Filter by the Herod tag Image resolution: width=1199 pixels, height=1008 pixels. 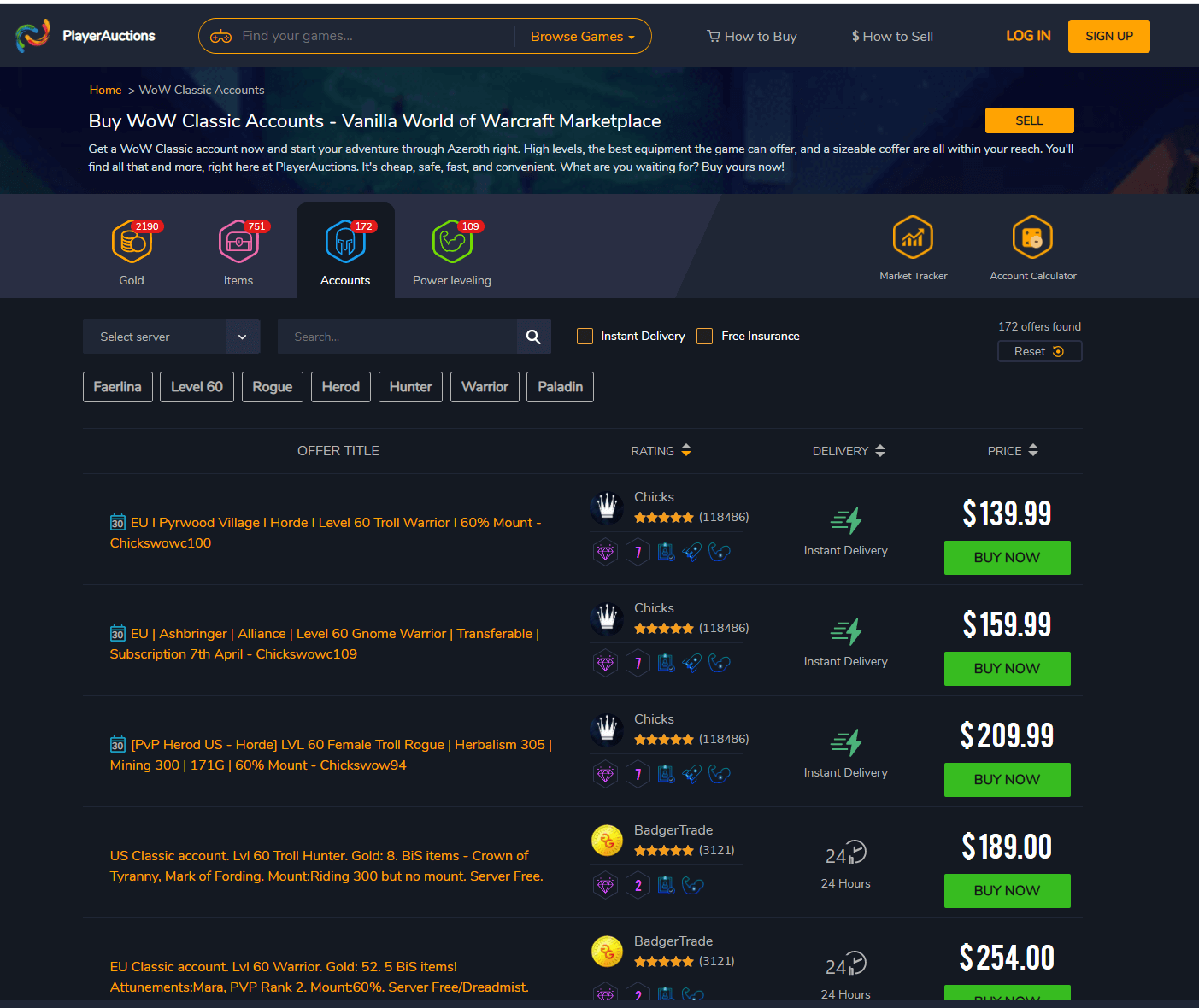pos(341,387)
